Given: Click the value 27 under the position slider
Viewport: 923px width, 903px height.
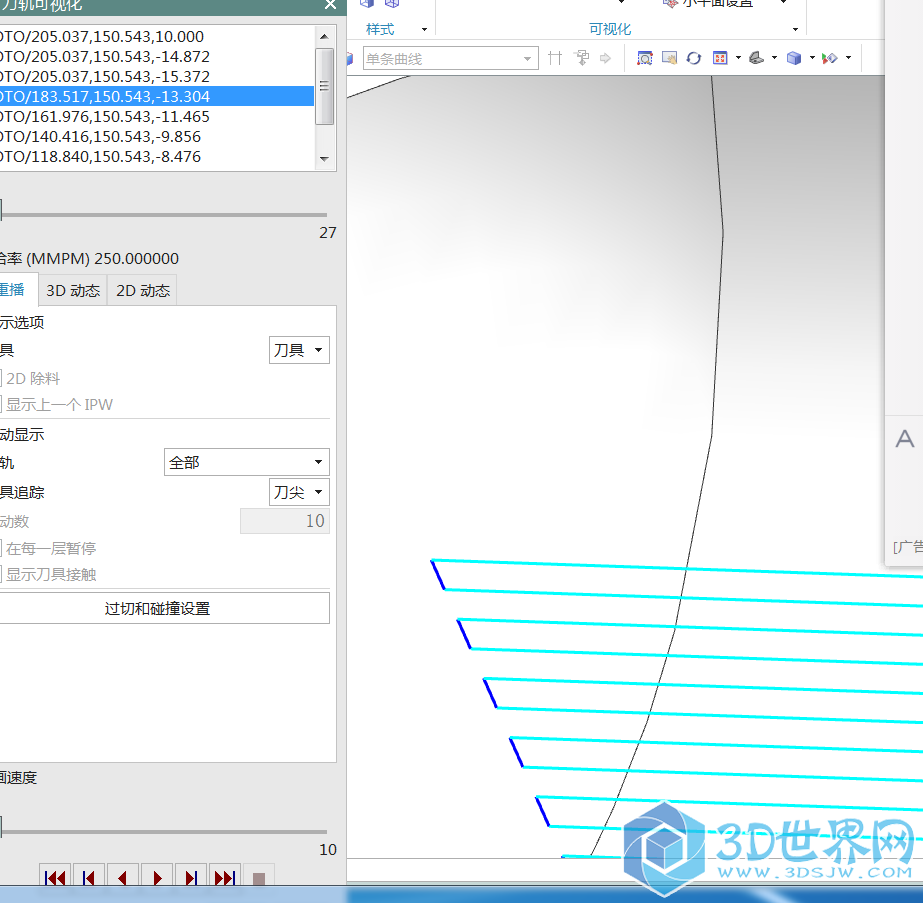Looking at the screenshot, I should click(x=328, y=233).
